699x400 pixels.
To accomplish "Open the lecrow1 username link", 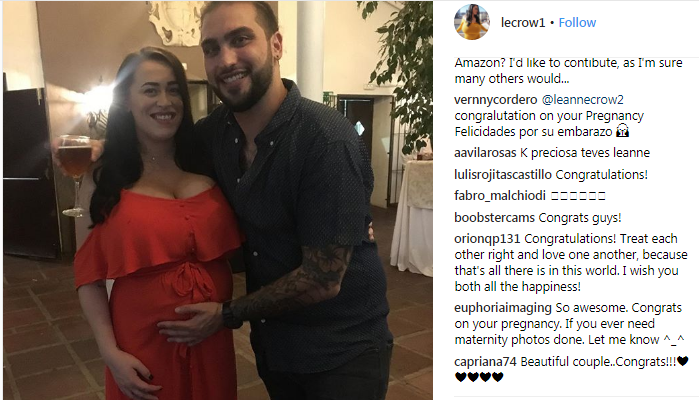I will (523, 23).
